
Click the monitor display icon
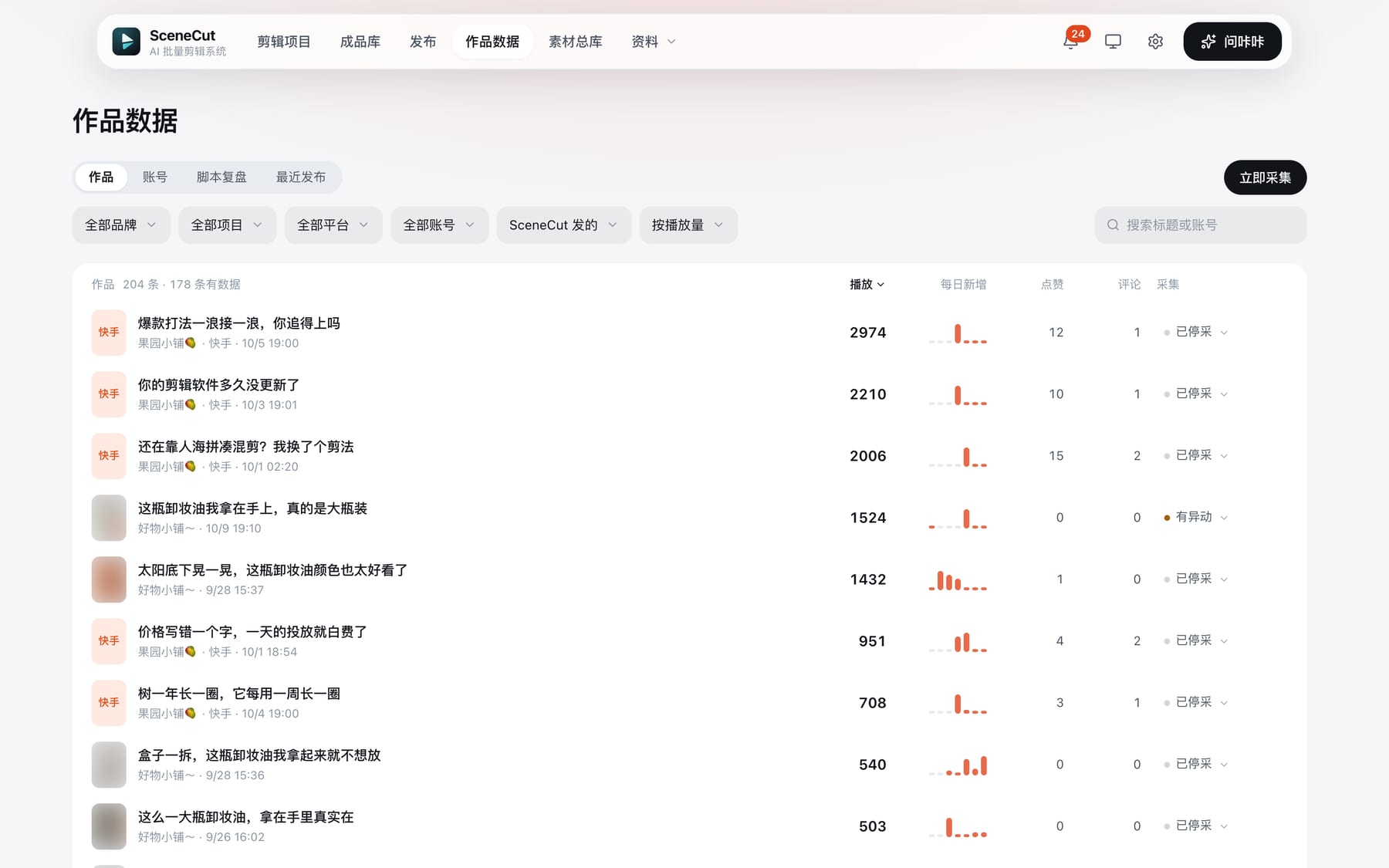[x=1113, y=42]
